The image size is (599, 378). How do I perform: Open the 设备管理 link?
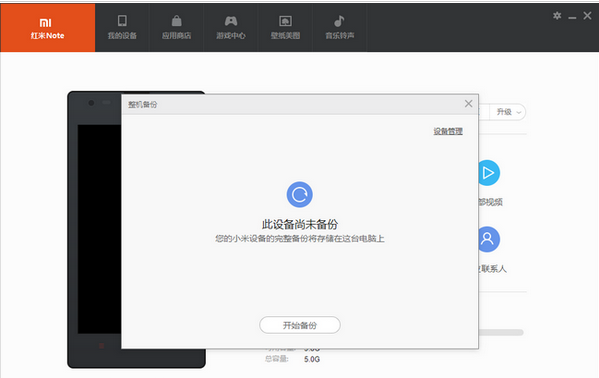448,131
